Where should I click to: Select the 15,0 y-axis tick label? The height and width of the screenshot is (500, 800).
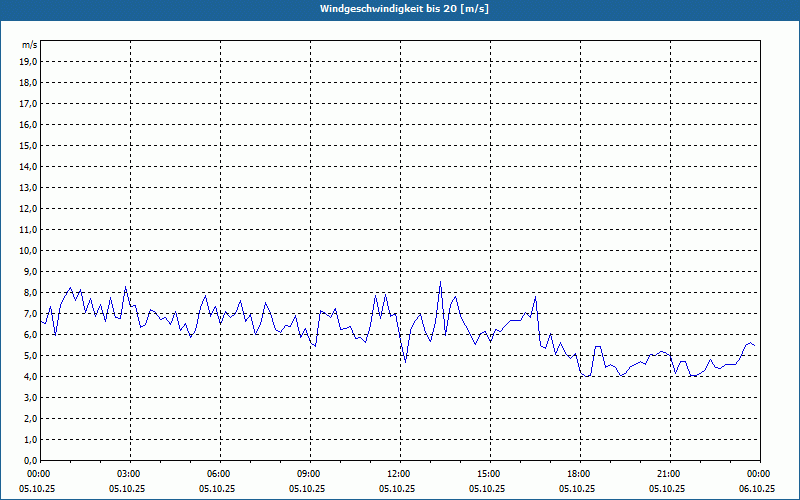[29, 145]
